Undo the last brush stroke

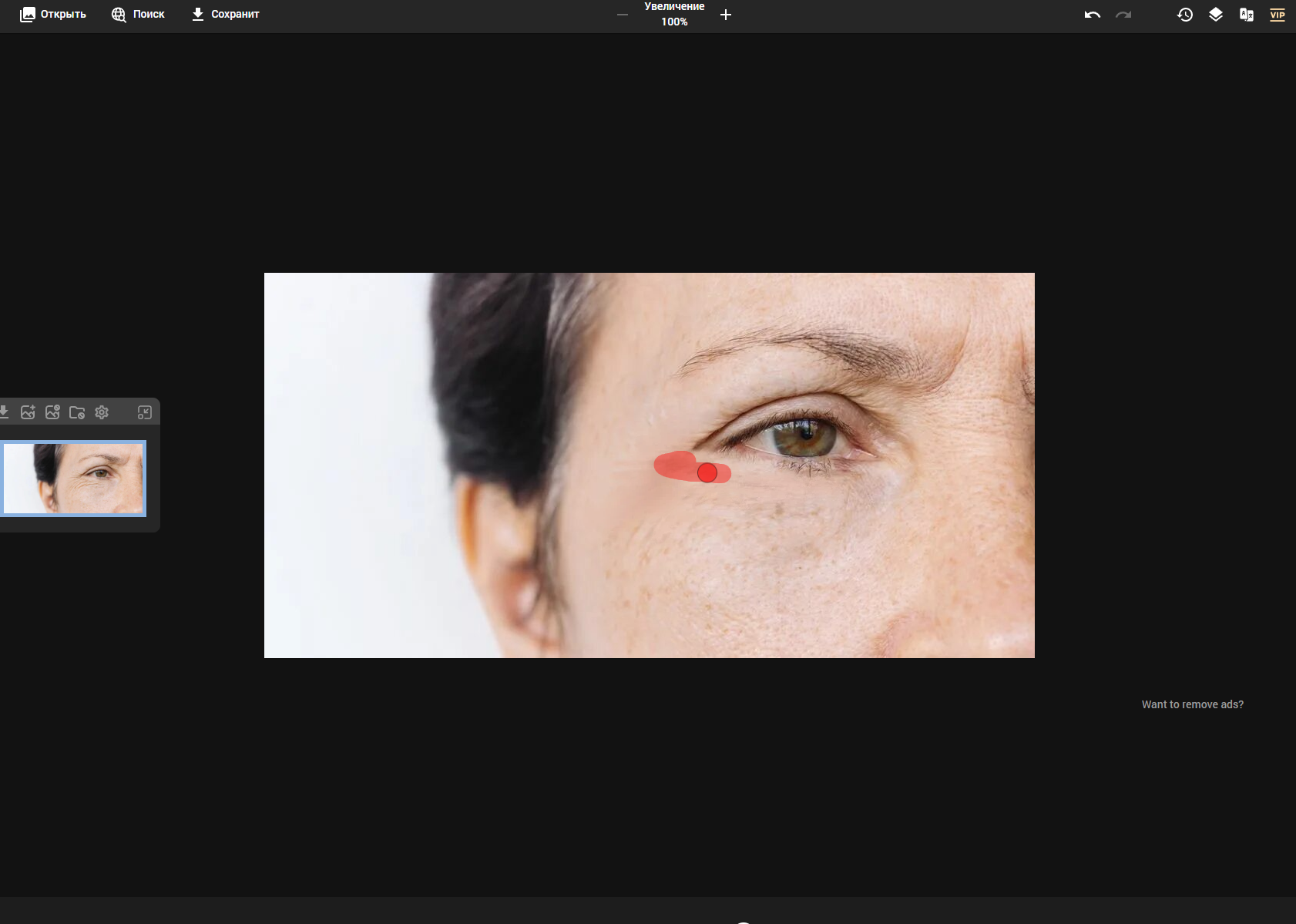click(1092, 15)
